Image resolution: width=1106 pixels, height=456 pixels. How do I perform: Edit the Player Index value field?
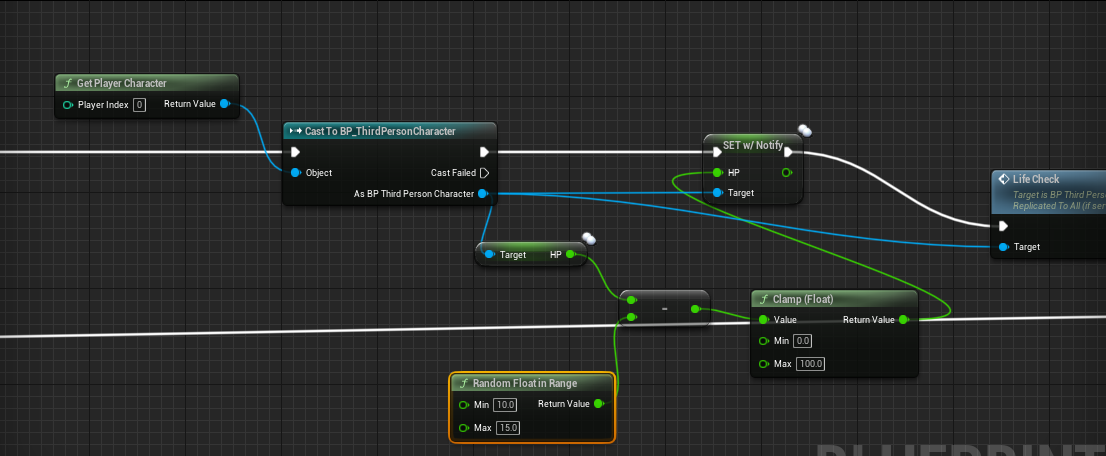pos(139,105)
